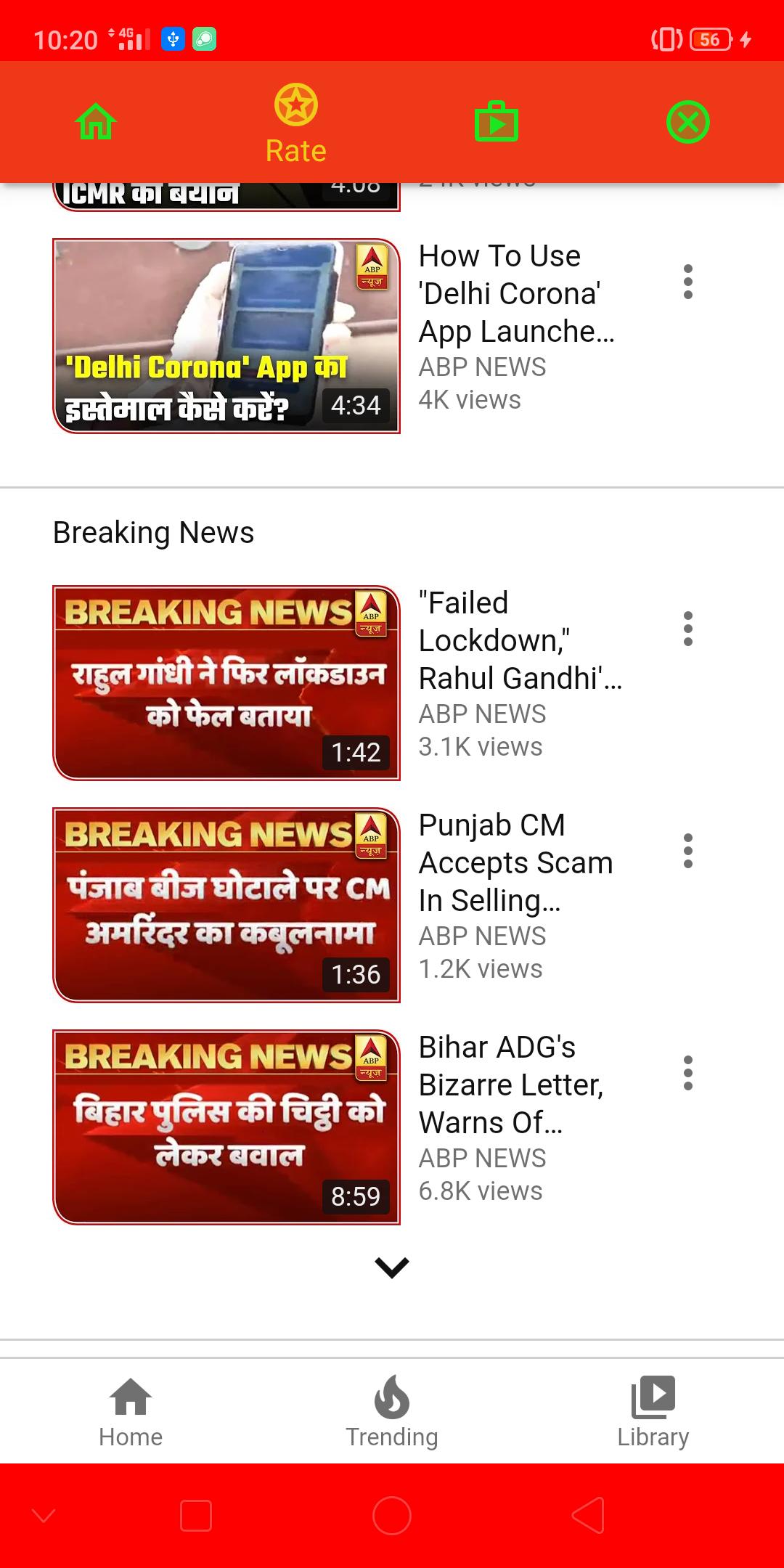Open three-dot menu for Failed Lockdown video

click(687, 629)
